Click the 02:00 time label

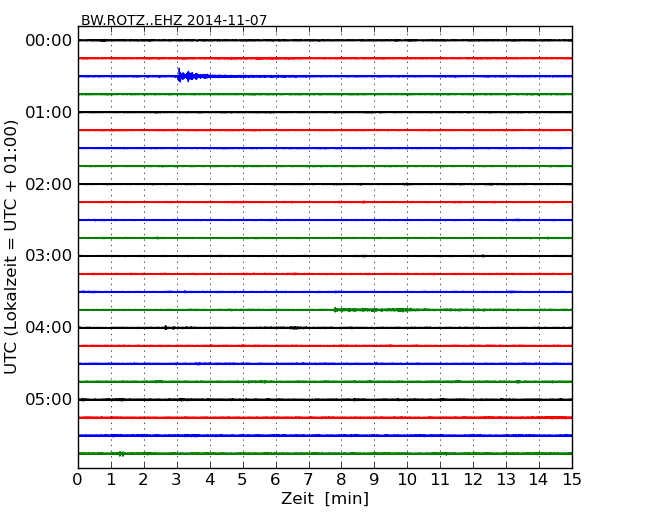tap(49, 184)
